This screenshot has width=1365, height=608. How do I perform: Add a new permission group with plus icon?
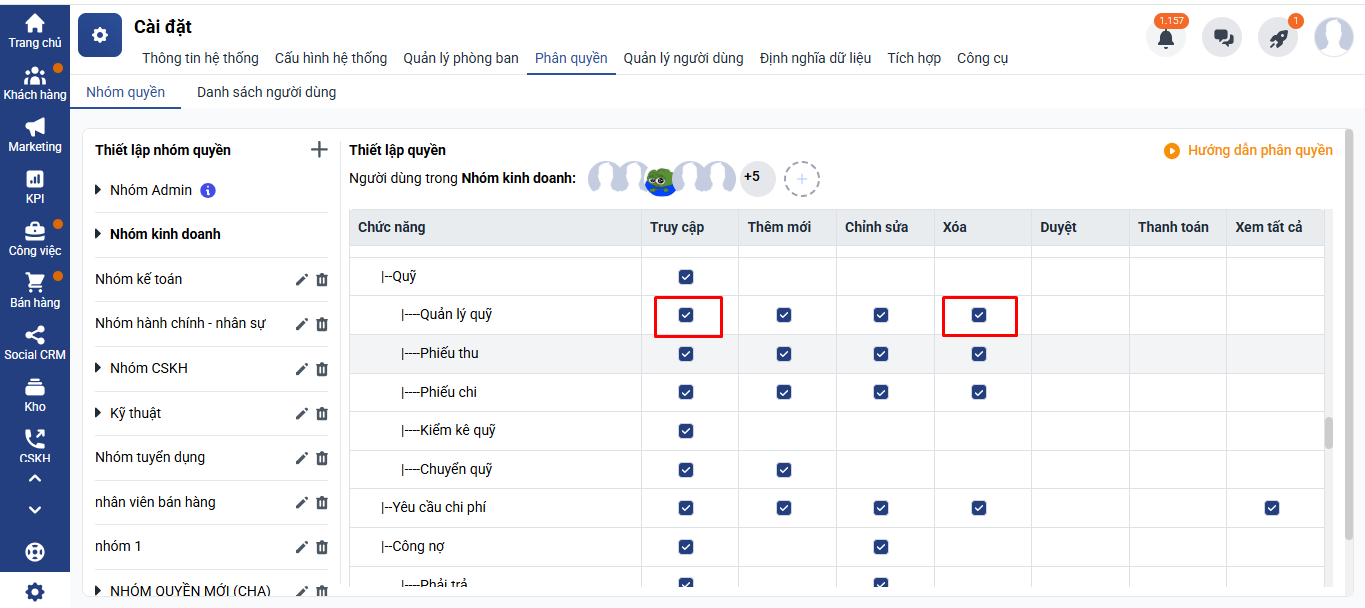[319, 150]
